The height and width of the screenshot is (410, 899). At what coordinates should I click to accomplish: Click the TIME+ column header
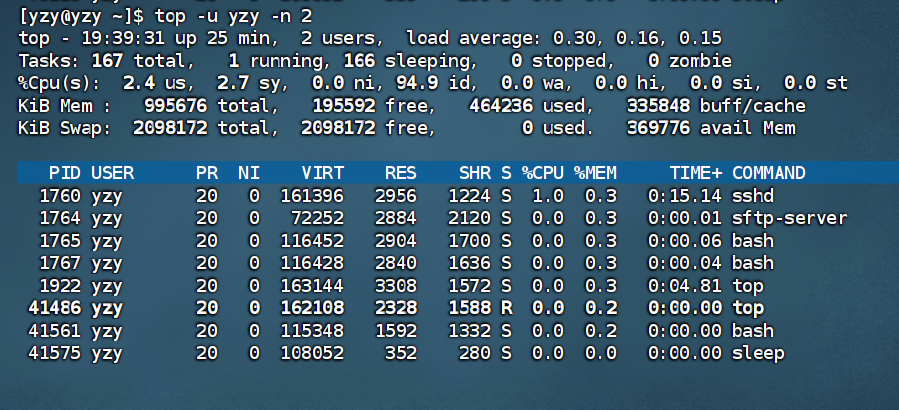click(x=695, y=173)
